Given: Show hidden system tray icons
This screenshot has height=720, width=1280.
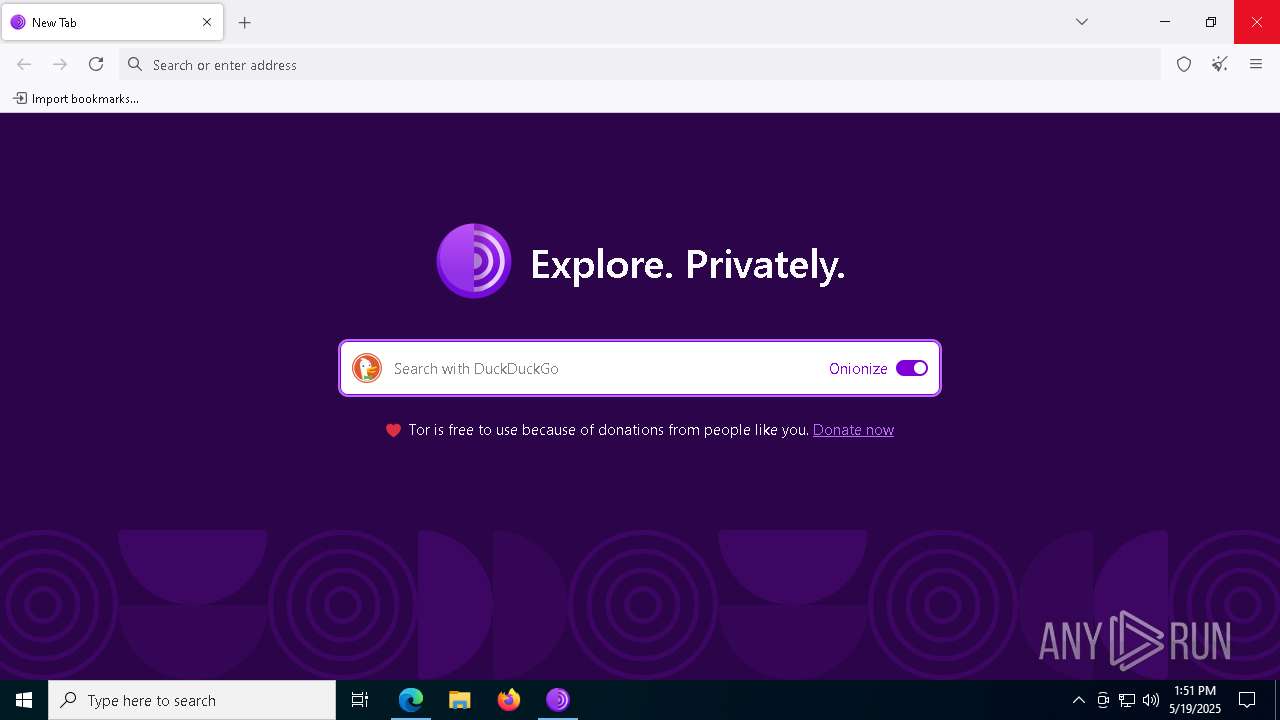Looking at the screenshot, I should click(1078, 700).
